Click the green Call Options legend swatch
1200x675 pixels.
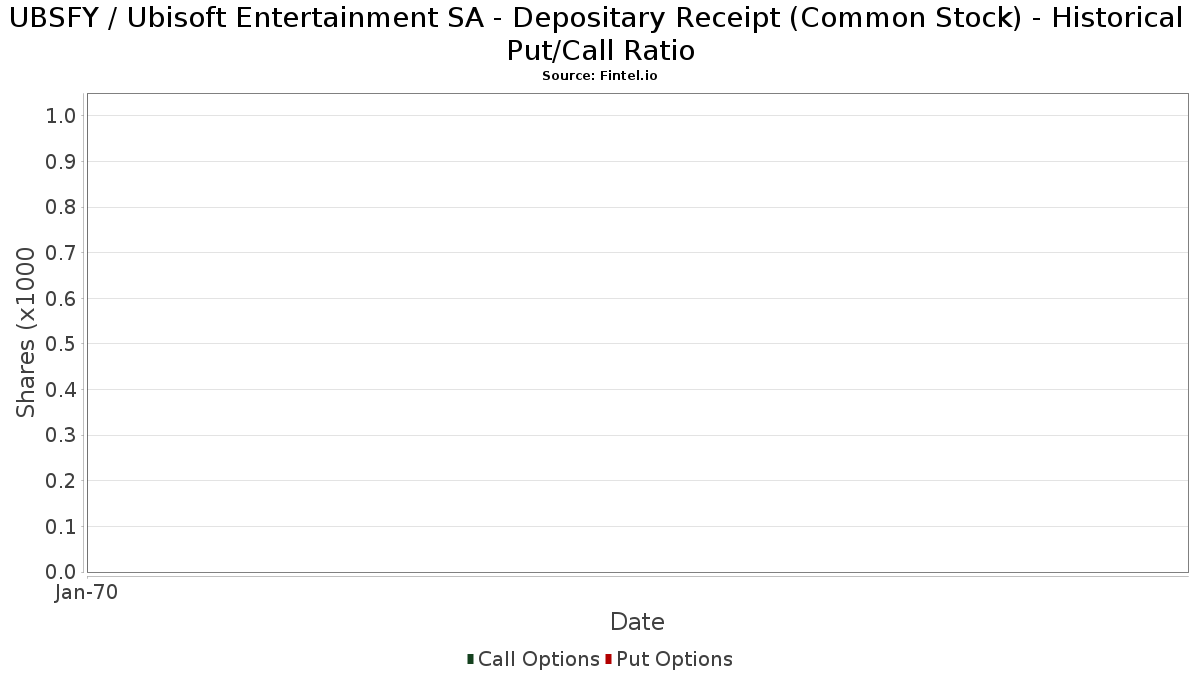pyautogui.click(x=470, y=659)
